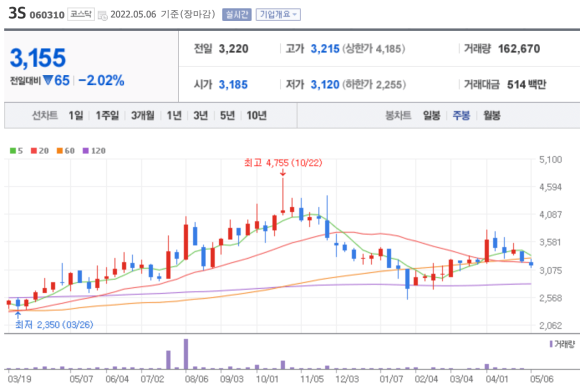Click the purple 120 moving average swatch
Image resolution: width=580 pixels, height=389 pixels.
pyautogui.click(x=86, y=150)
